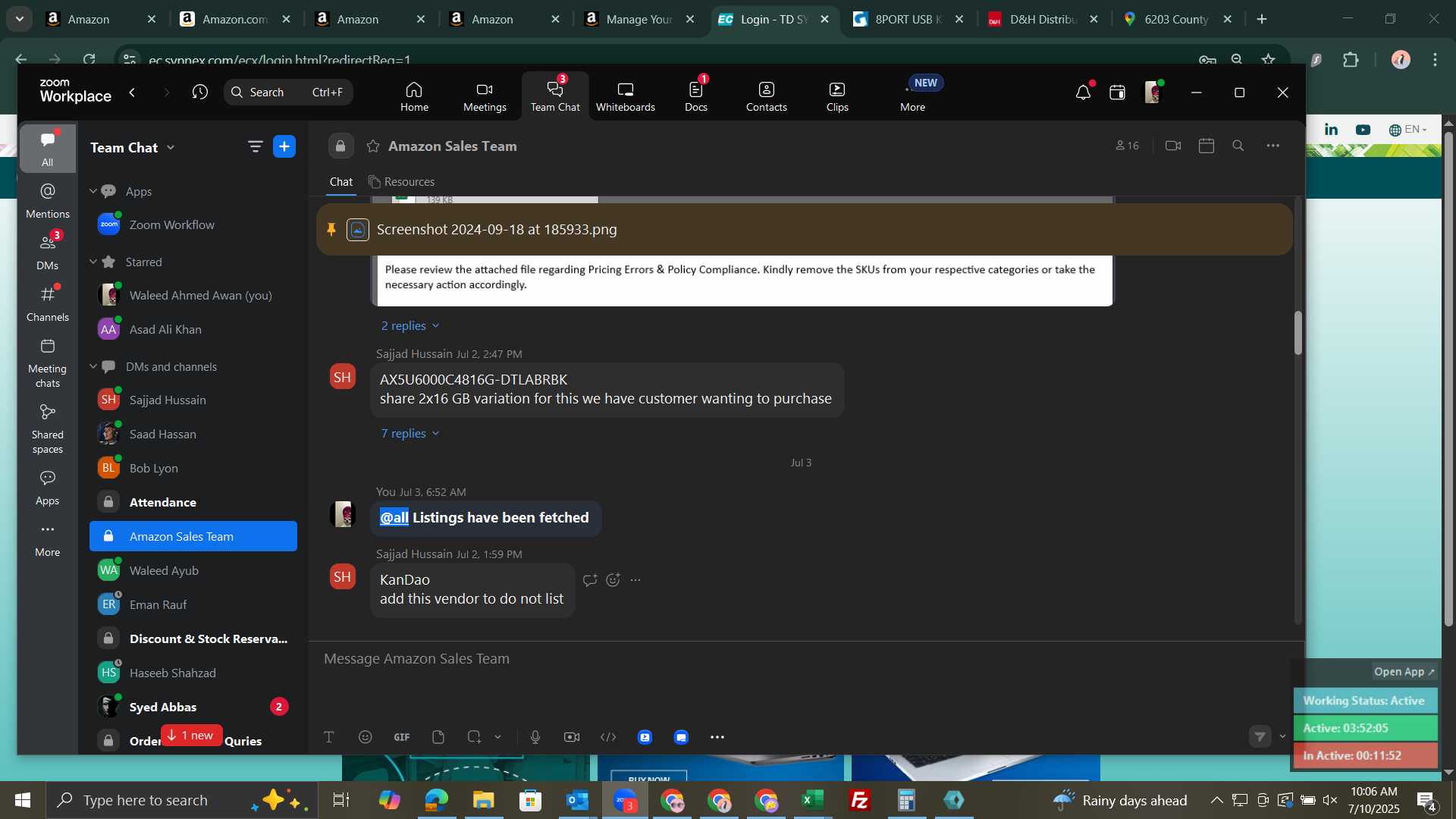Open More options in left sidebar
Image resolution: width=1456 pixels, height=819 pixels.
47,540
